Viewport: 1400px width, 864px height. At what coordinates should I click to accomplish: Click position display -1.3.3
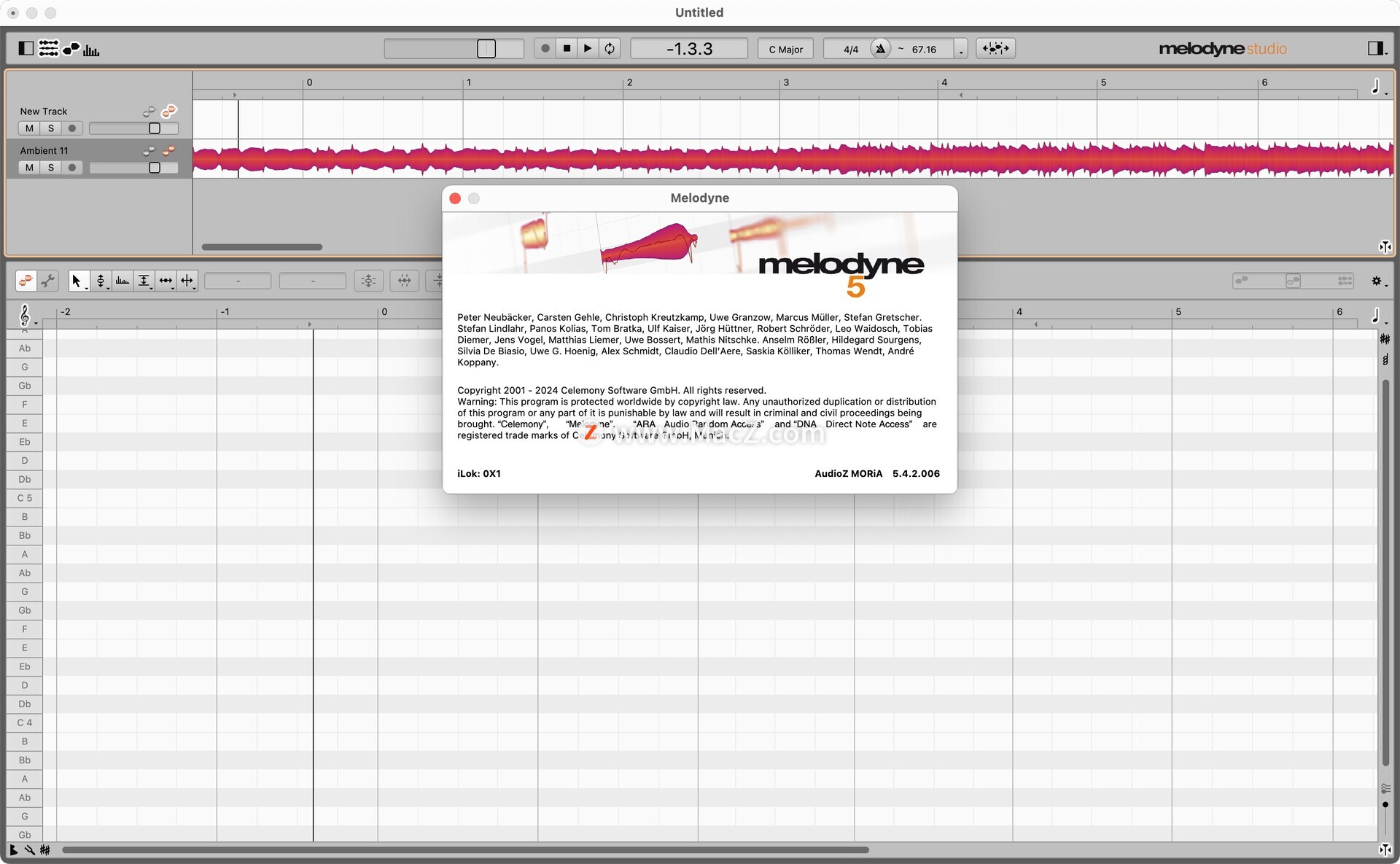(x=689, y=49)
